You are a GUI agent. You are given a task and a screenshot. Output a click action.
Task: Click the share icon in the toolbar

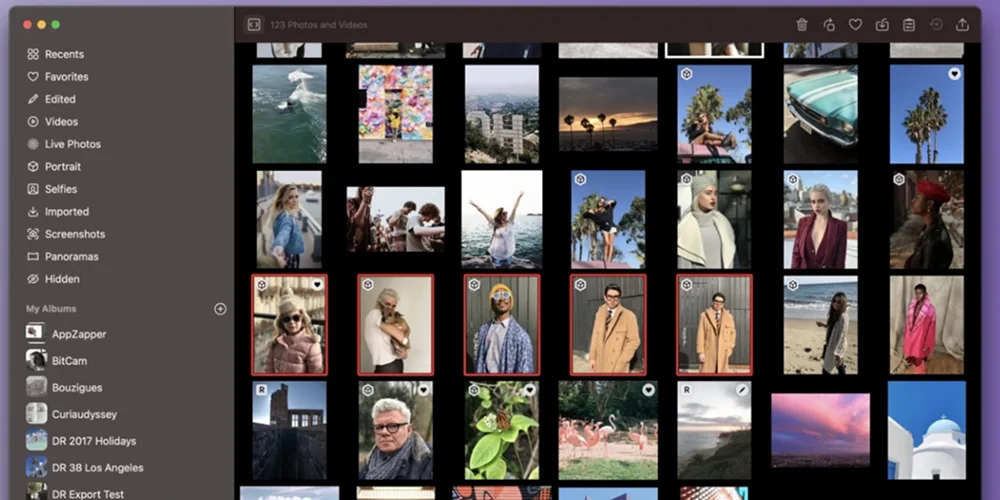962,25
